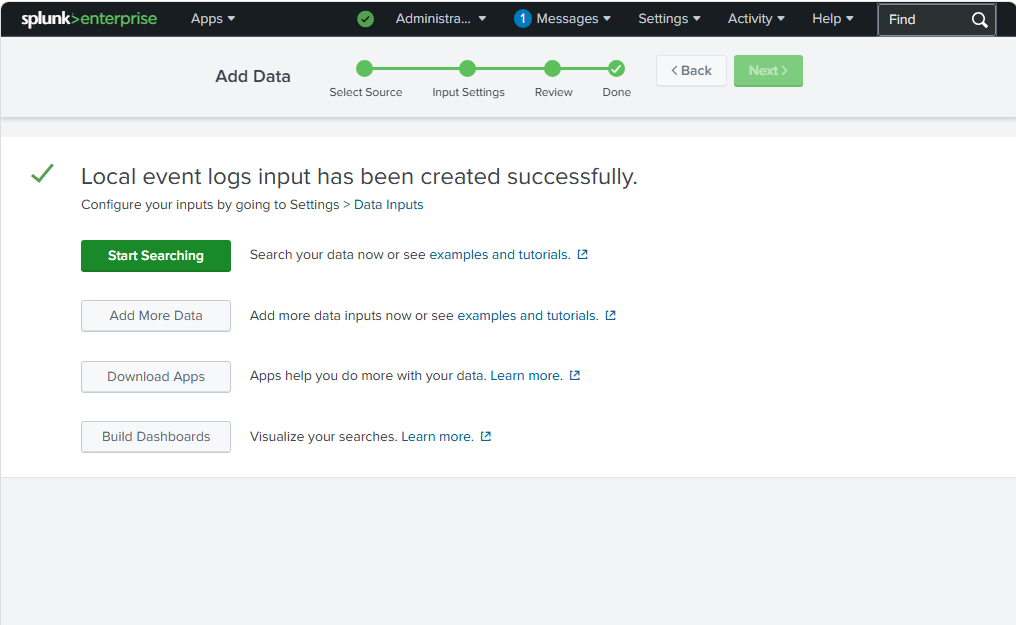The height and width of the screenshot is (625, 1016).
Task: Open Learn more link about apps
Action: [x=526, y=376]
